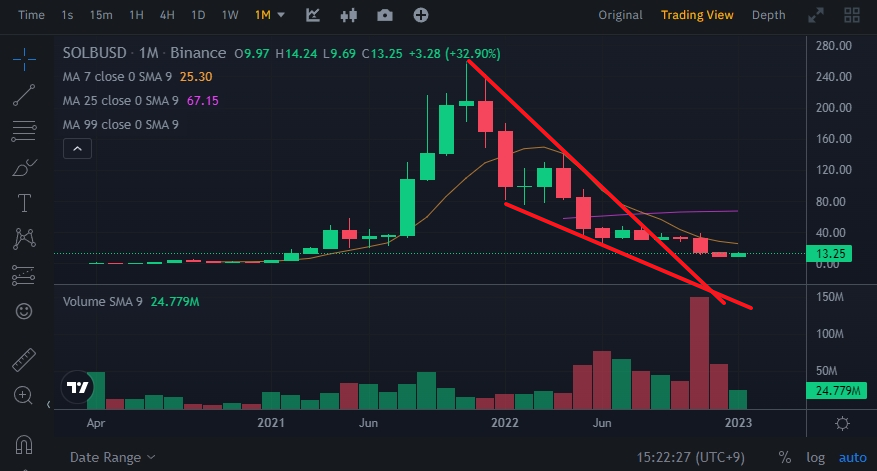Open chart settings gear icon
877x471 pixels.
(x=842, y=423)
